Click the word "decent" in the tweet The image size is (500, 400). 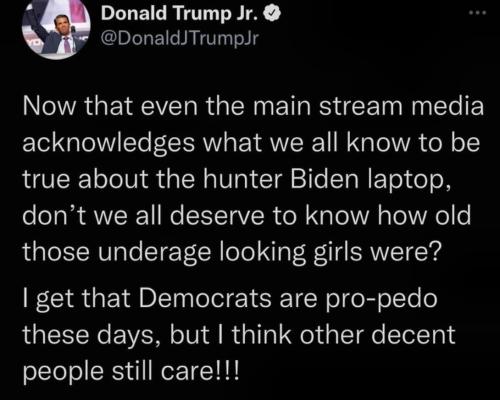413,335
